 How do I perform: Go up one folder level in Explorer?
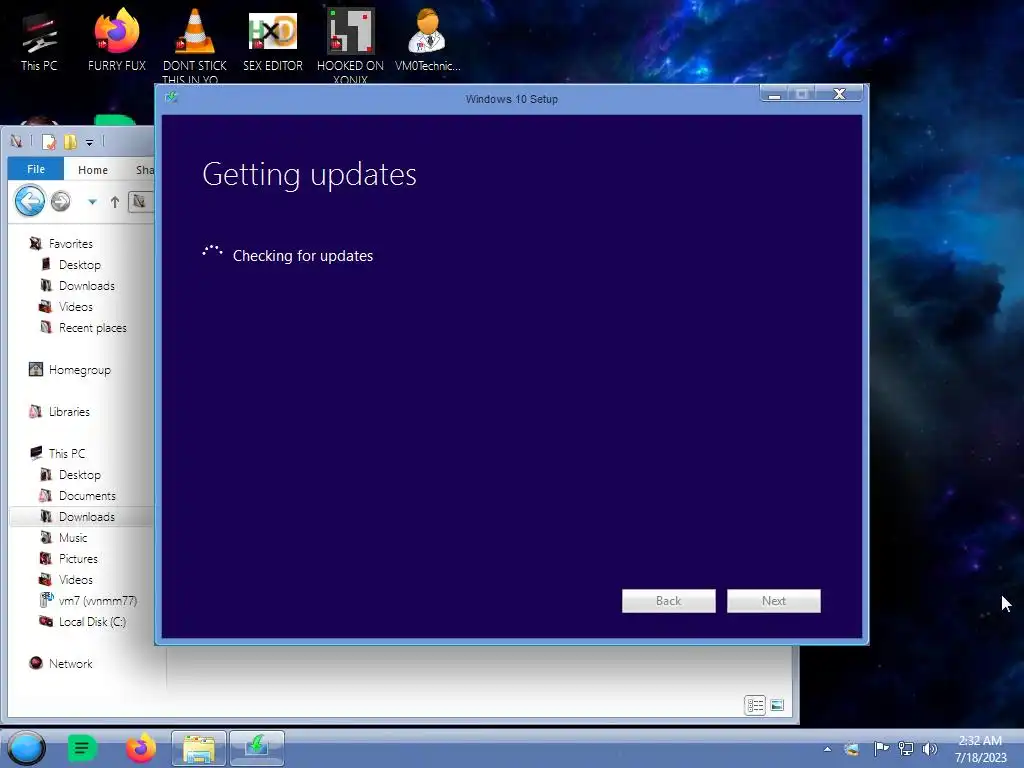[115, 202]
